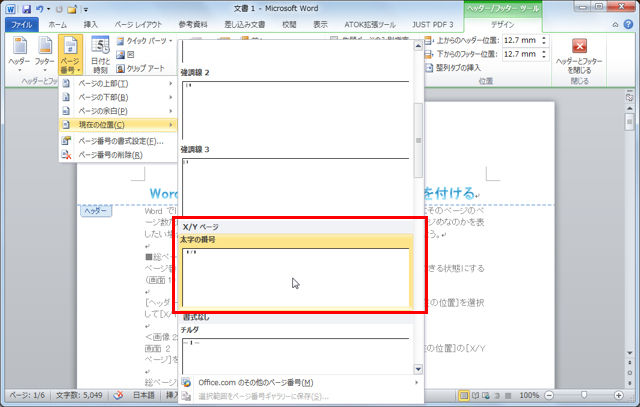The image size is (640, 407).
Task: Click word count 文字数: 5,049
Action: [x=79, y=395]
